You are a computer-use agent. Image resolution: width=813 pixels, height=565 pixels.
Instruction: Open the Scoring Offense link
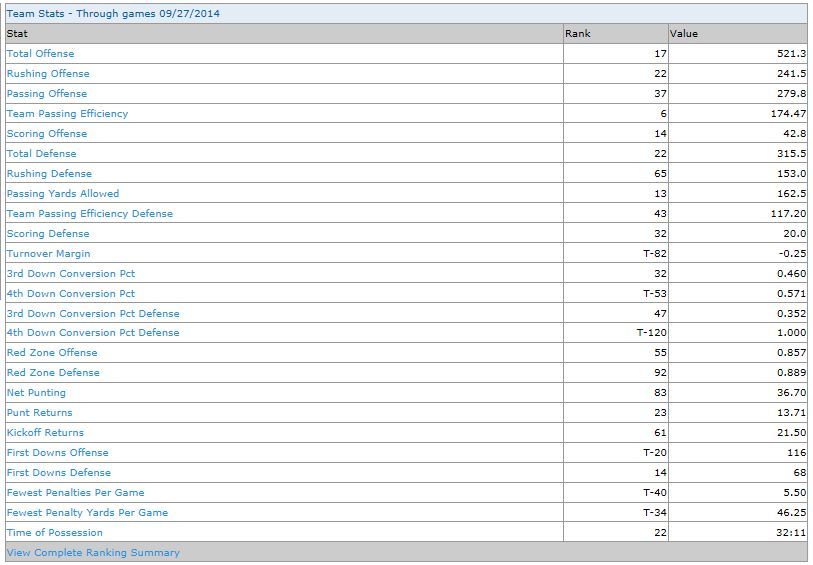(x=47, y=133)
